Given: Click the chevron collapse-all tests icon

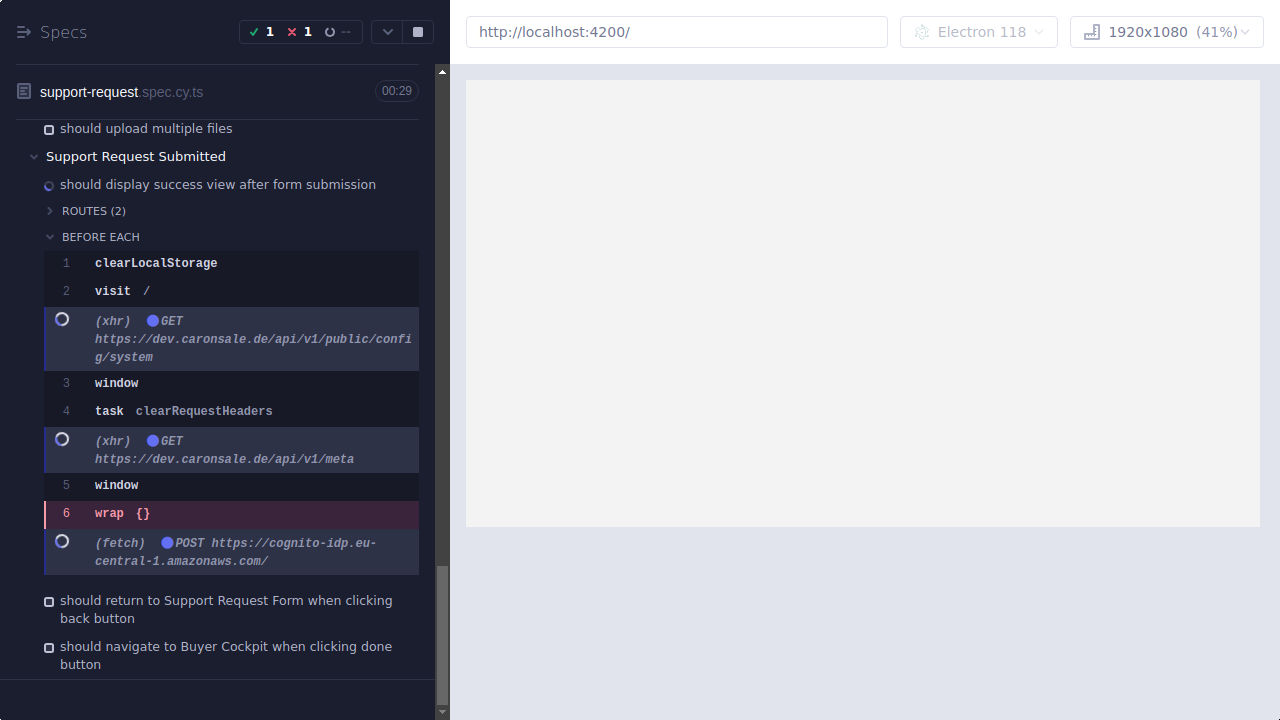Looking at the screenshot, I should tap(388, 31).
